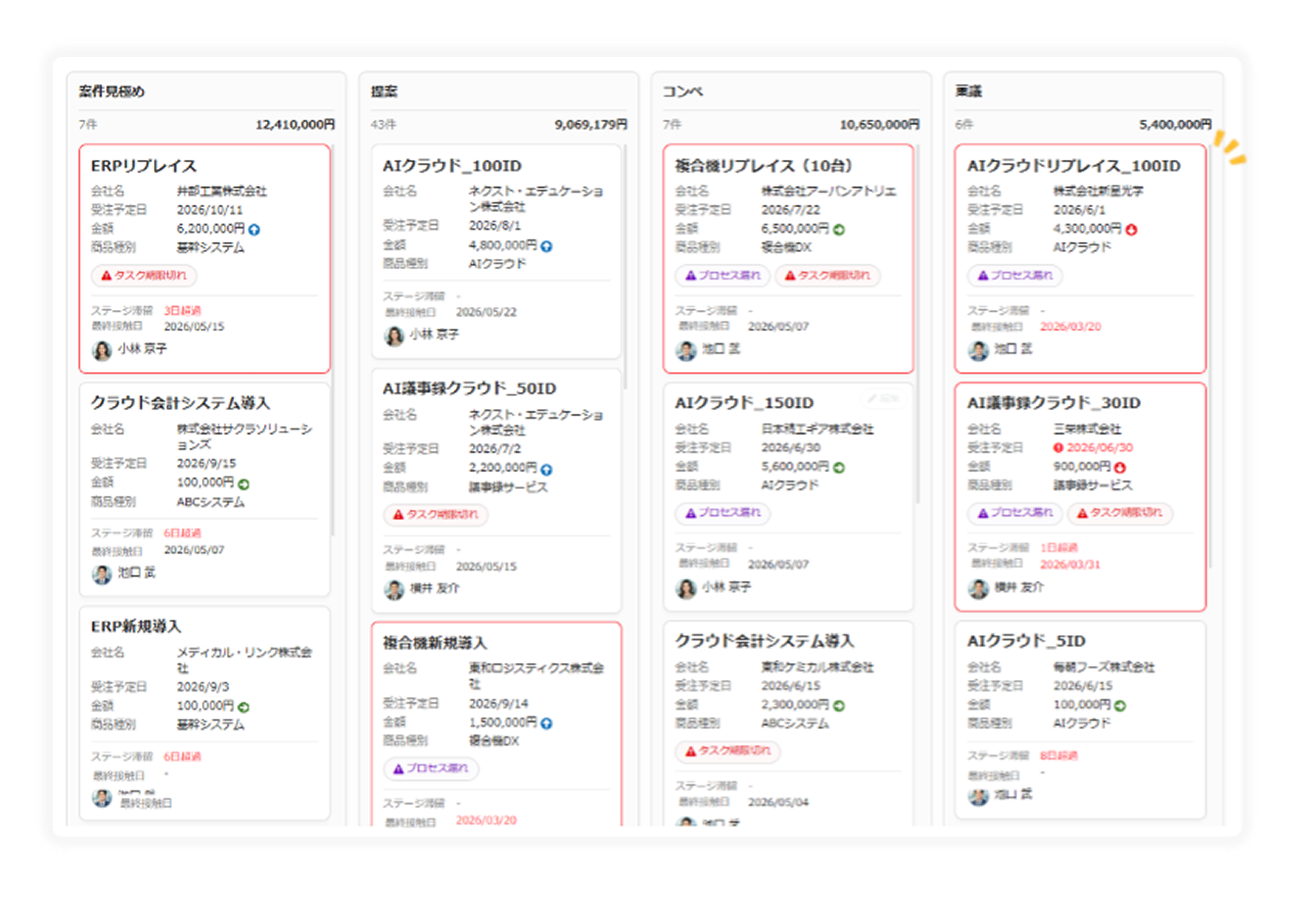Click the プロセス漏れ tag on the AIクラウド_150ID card
The height and width of the screenshot is (900, 1300).
pyautogui.click(x=723, y=513)
